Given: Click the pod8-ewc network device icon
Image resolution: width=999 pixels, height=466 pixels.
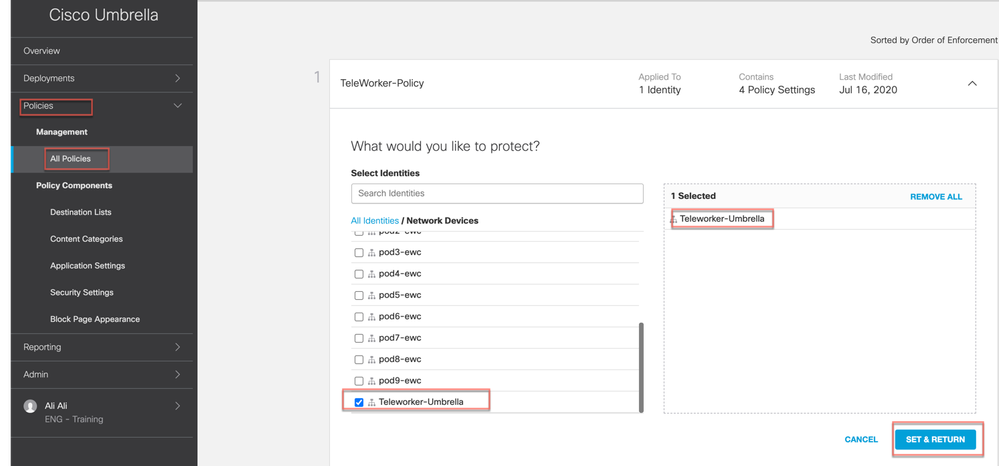Looking at the screenshot, I should (x=371, y=360).
